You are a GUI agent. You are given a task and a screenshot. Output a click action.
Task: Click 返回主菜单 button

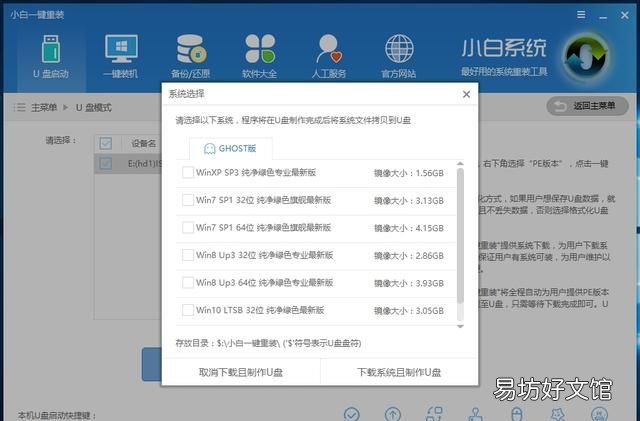[587, 106]
